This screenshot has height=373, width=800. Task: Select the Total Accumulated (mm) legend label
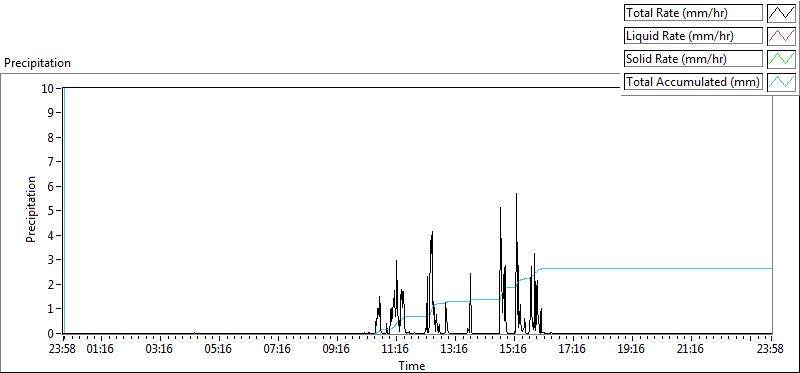click(692, 82)
